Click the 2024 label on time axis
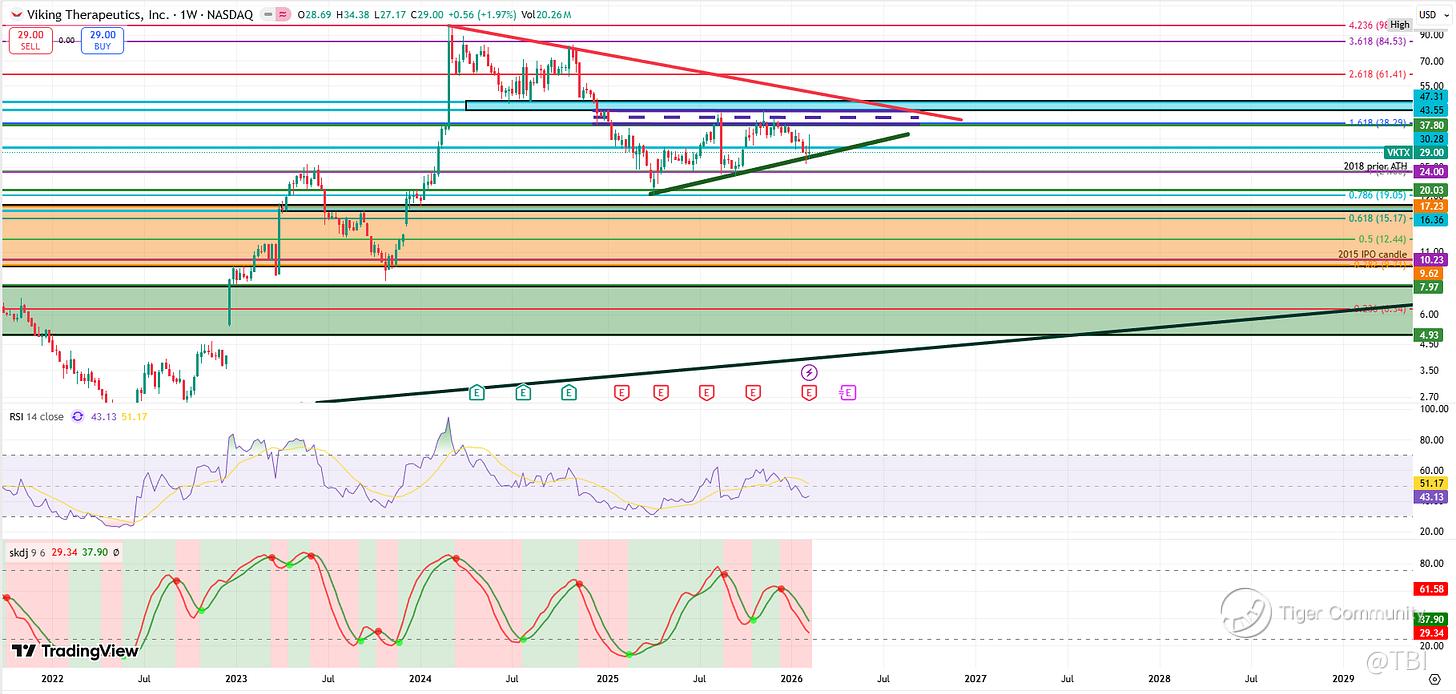Screen dimensions: 1456x694 [421, 679]
